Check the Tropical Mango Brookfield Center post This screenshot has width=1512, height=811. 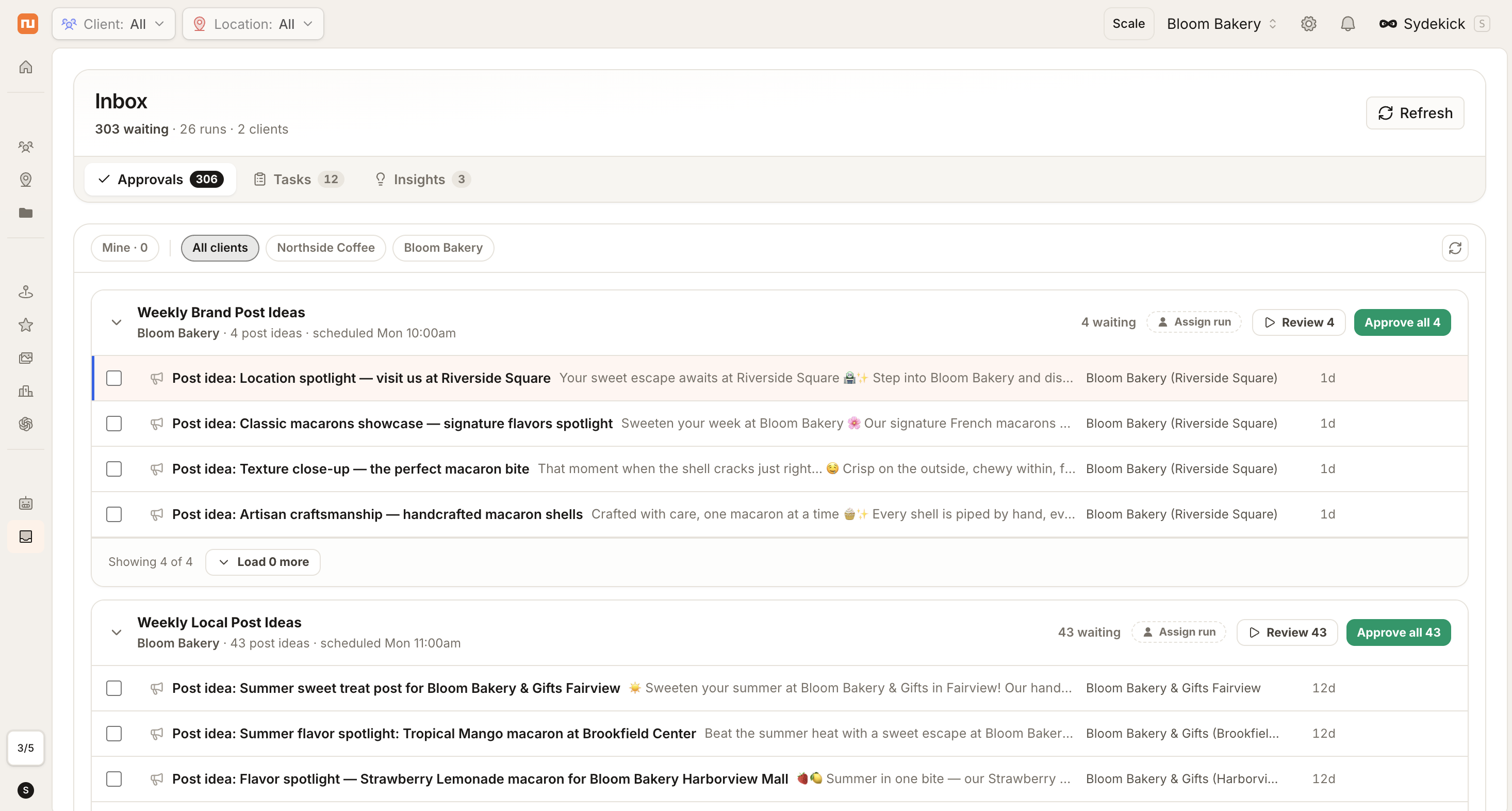coord(114,734)
